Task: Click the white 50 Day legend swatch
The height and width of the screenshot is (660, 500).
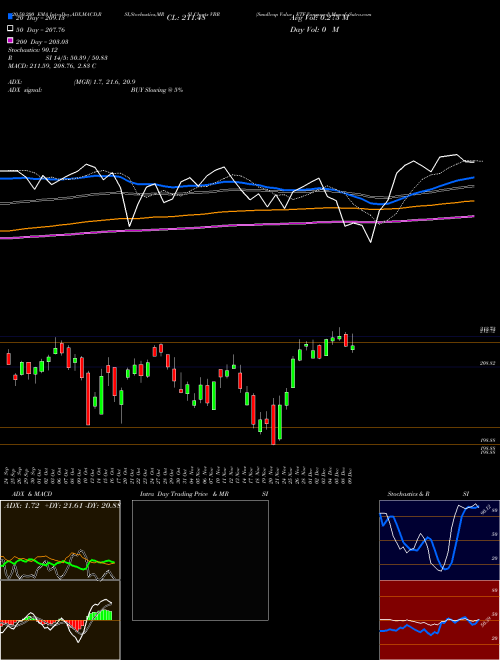Action: coord(11,29)
